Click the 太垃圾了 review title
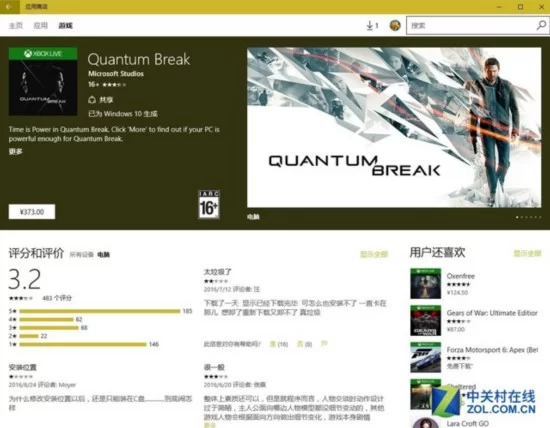Image resolution: width=550 pixels, height=428 pixels. (217, 272)
